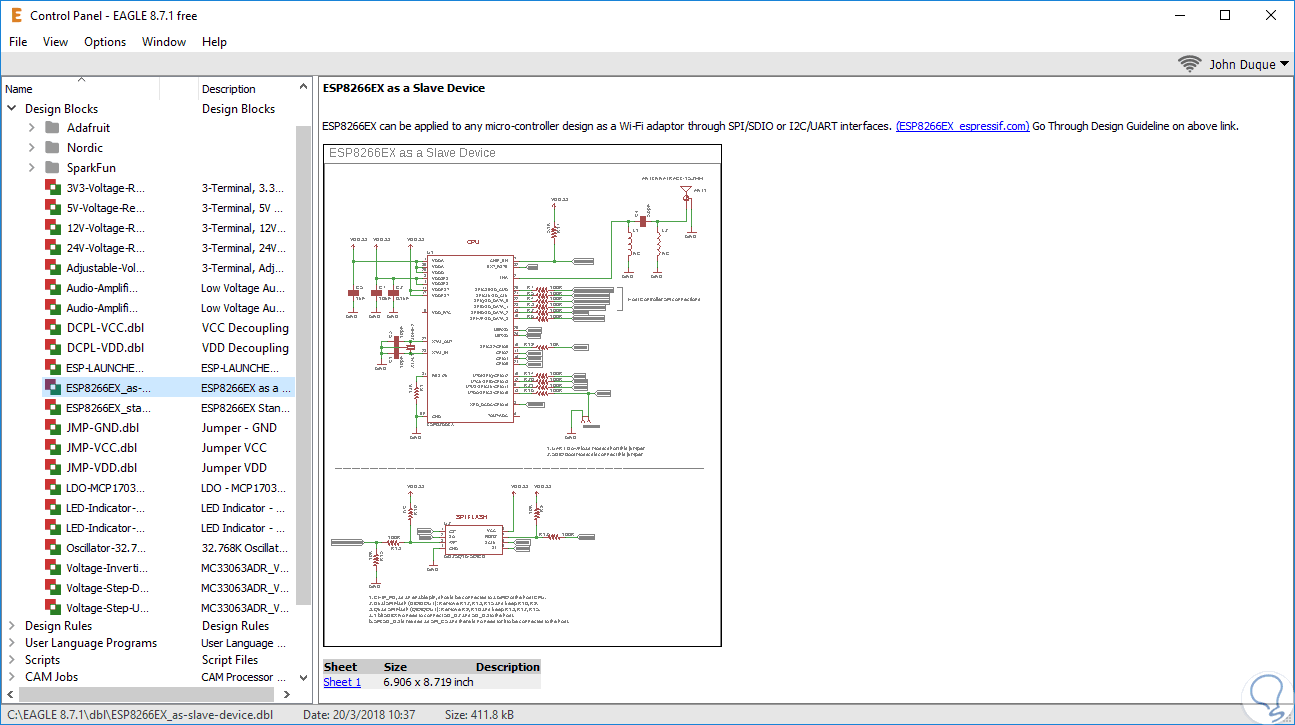Click the ESP8266EX schematic preview thumbnail
Screen dimensions: 1295x725
click(x=522, y=395)
